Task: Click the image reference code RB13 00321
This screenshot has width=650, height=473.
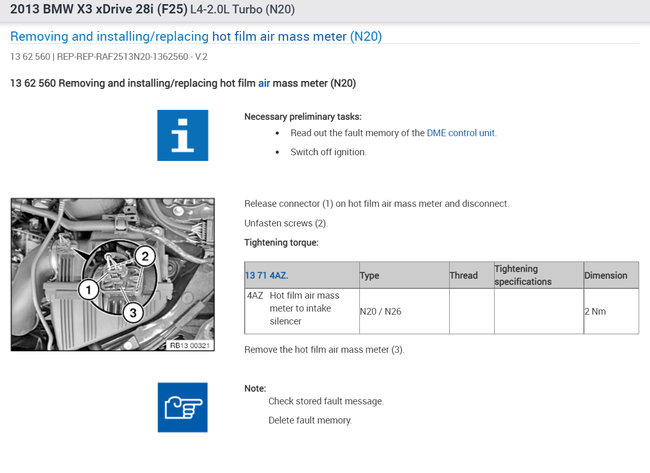Action: tap(189, 345)
